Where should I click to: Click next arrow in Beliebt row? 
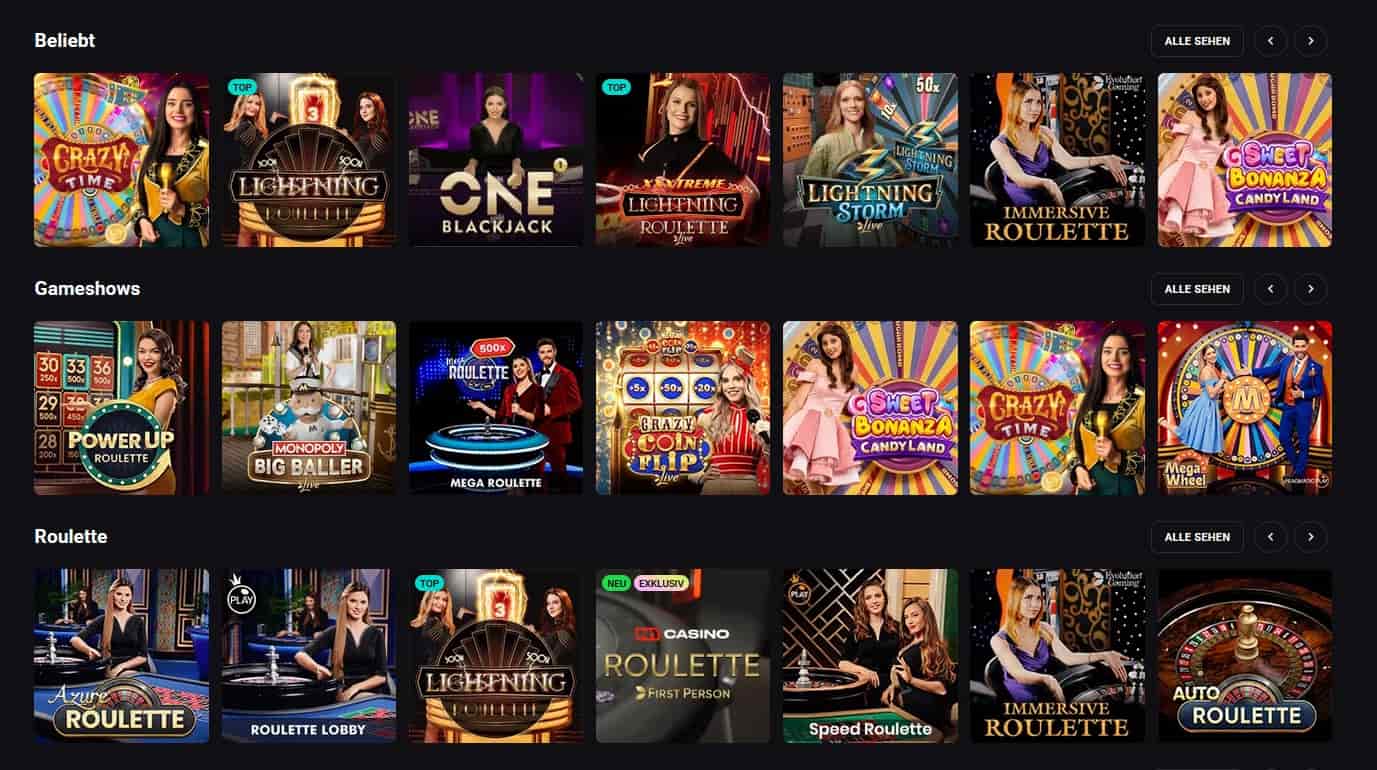[x=1311, y=41]
